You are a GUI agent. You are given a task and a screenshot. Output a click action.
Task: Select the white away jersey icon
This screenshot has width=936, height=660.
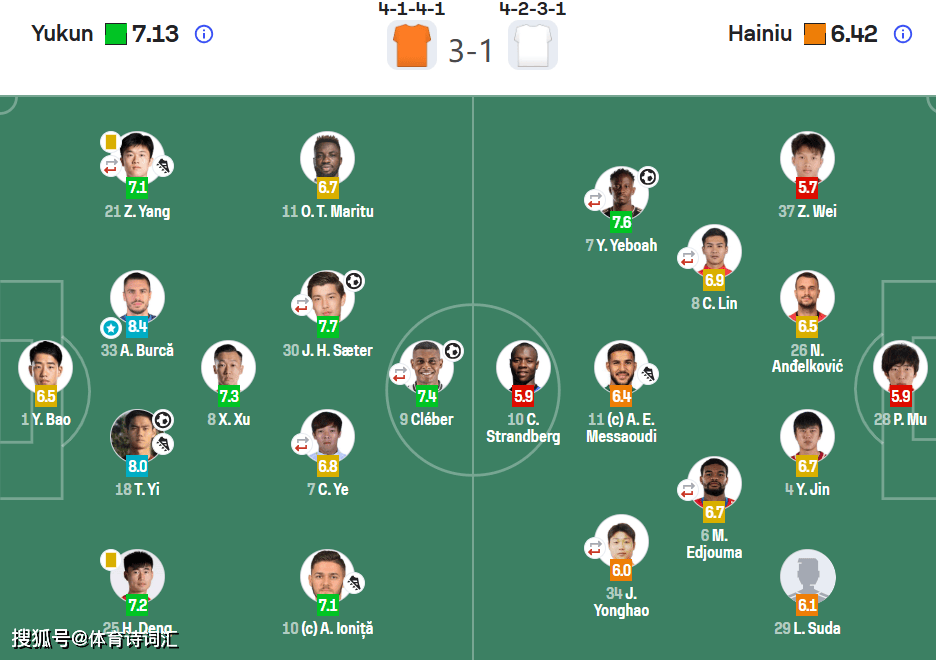(532, 45)
